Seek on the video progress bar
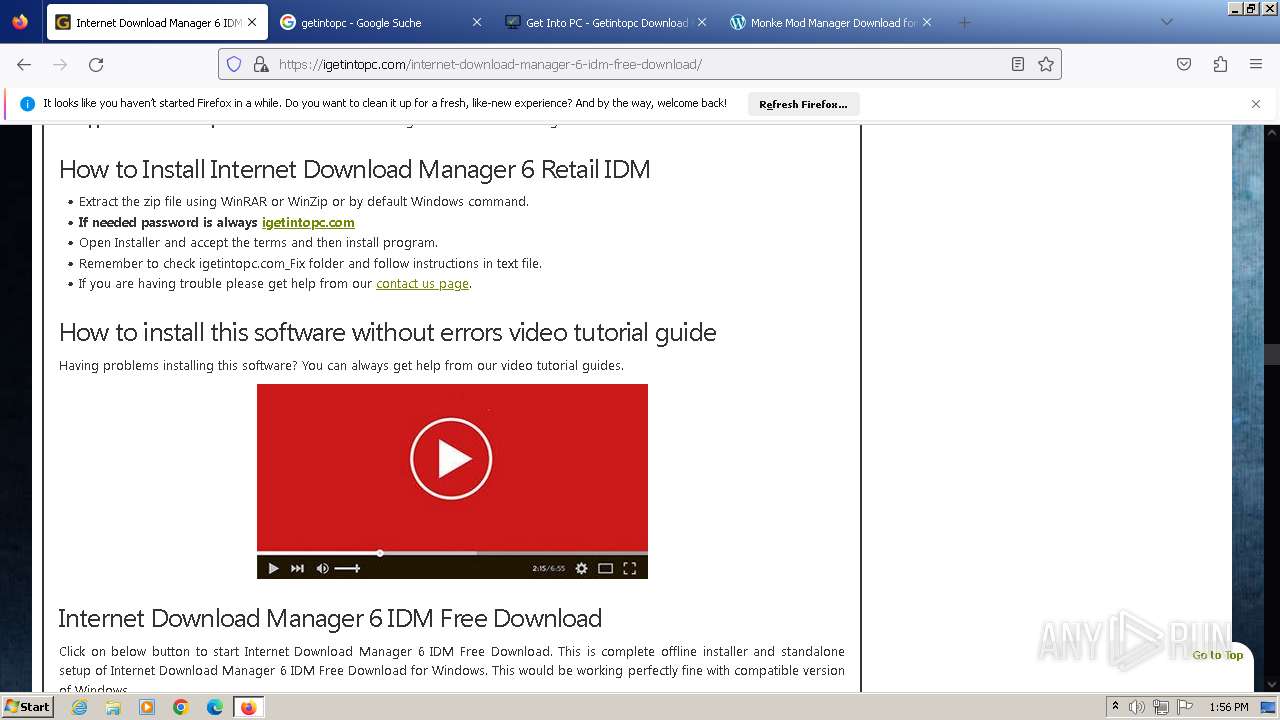The width and height of the screenshot is (1280, 720). coord(452,553)
